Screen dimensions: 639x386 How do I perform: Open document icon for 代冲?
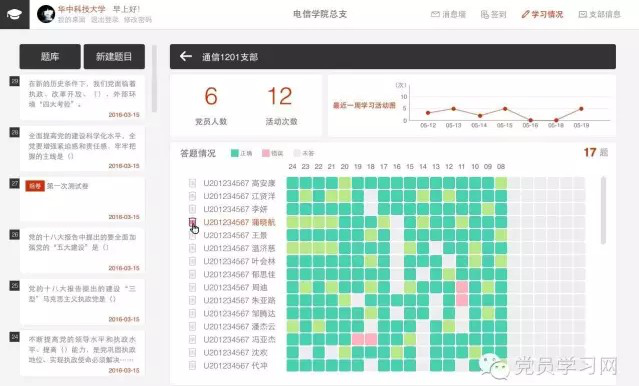(x=192, y=366)
